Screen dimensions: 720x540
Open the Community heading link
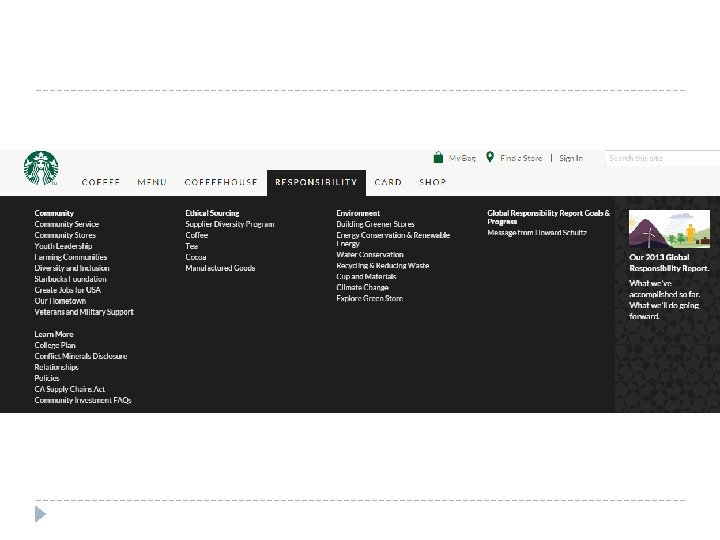[x=54, y=213]
